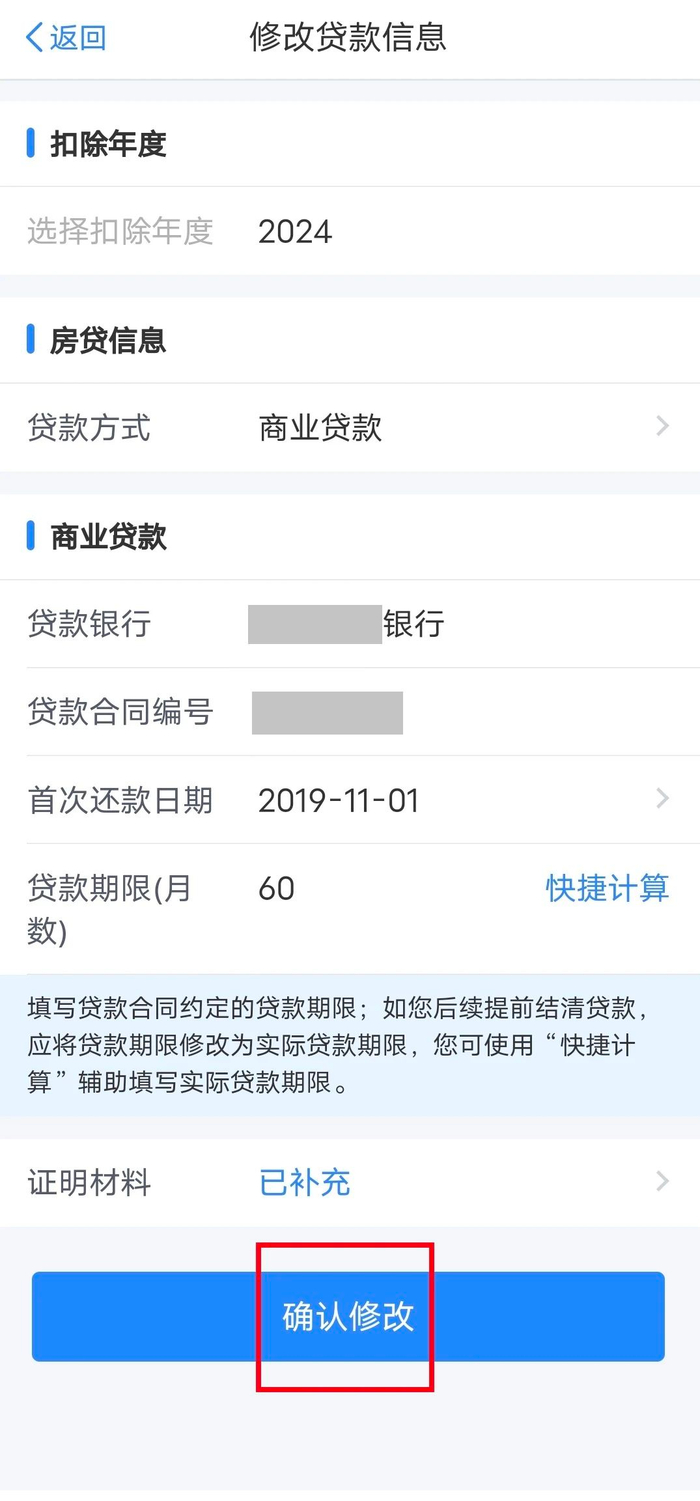
Task: Expand the 贷款方式 row chevron
Action: point(662,427)
